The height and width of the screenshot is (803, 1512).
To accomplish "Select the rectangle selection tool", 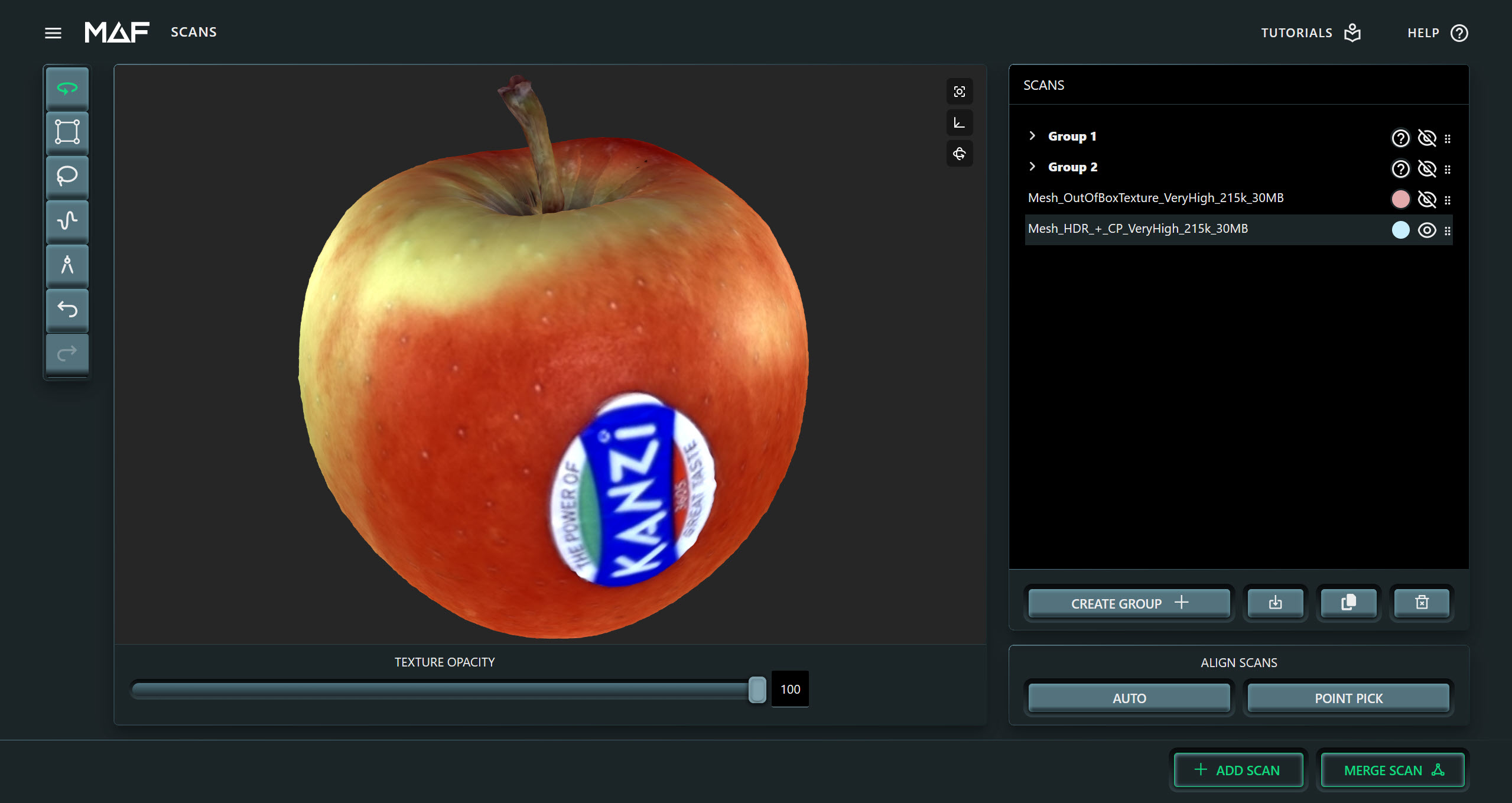I will tap(67, 132).
